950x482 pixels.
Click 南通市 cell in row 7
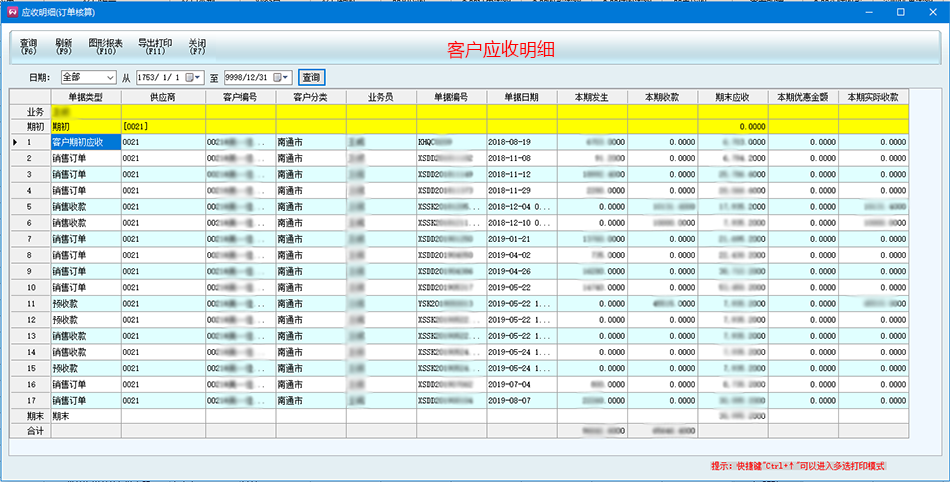tap(311, 239)
